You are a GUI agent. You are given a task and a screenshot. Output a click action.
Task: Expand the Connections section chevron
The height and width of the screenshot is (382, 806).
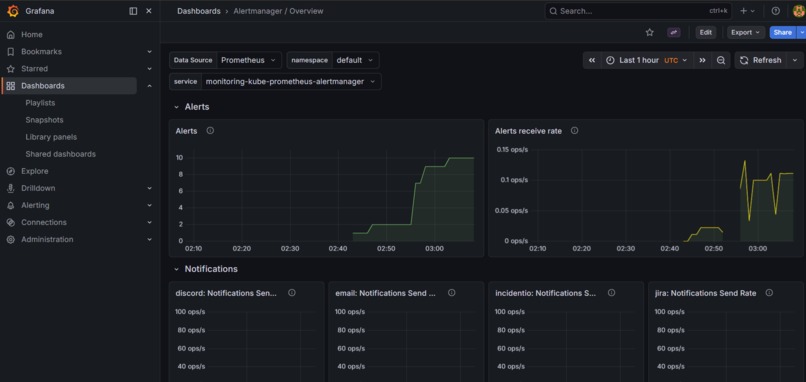(x=150, y=222)
